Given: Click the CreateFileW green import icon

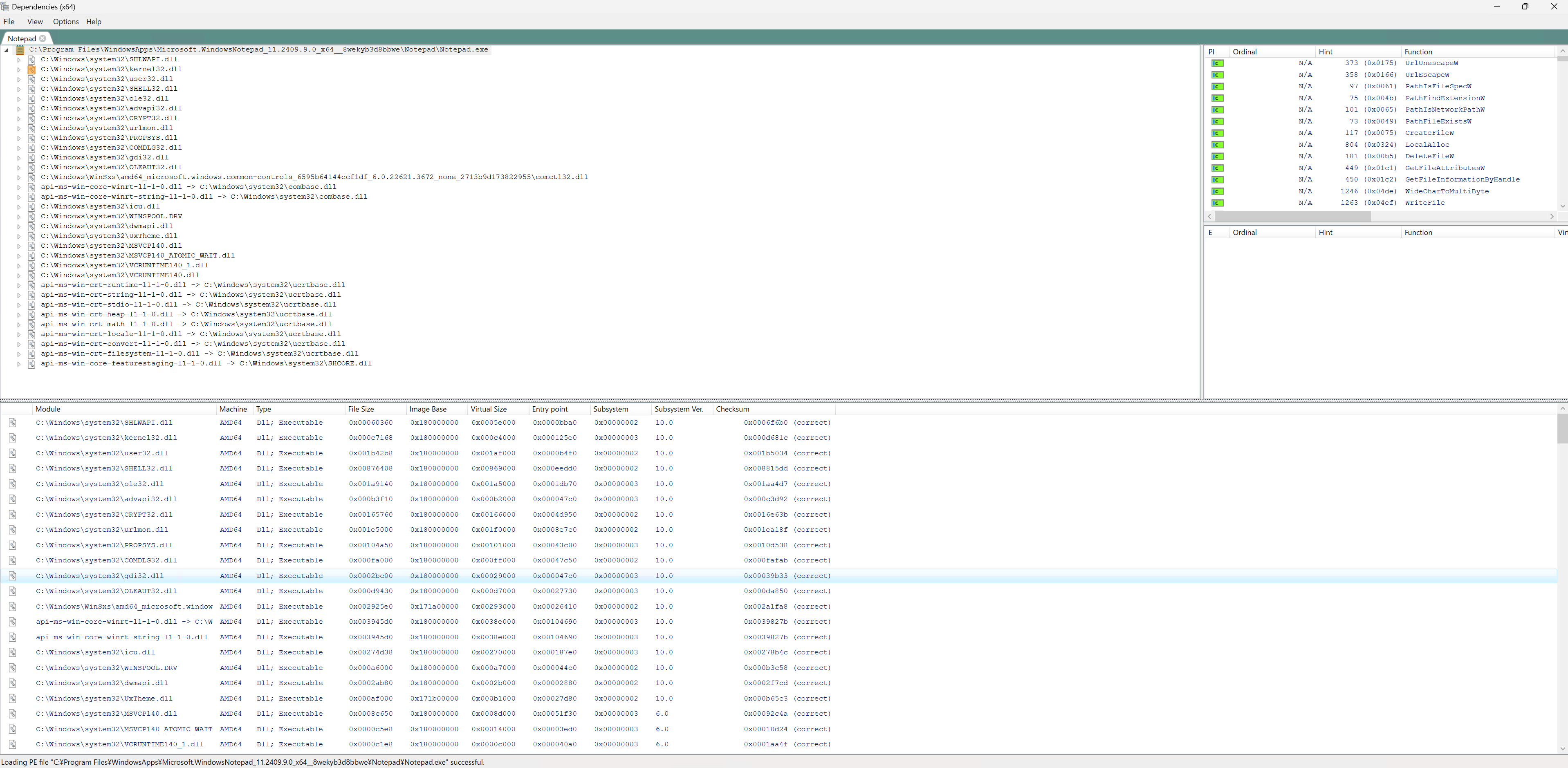Looking at the screenshot, I should 1217,133.
